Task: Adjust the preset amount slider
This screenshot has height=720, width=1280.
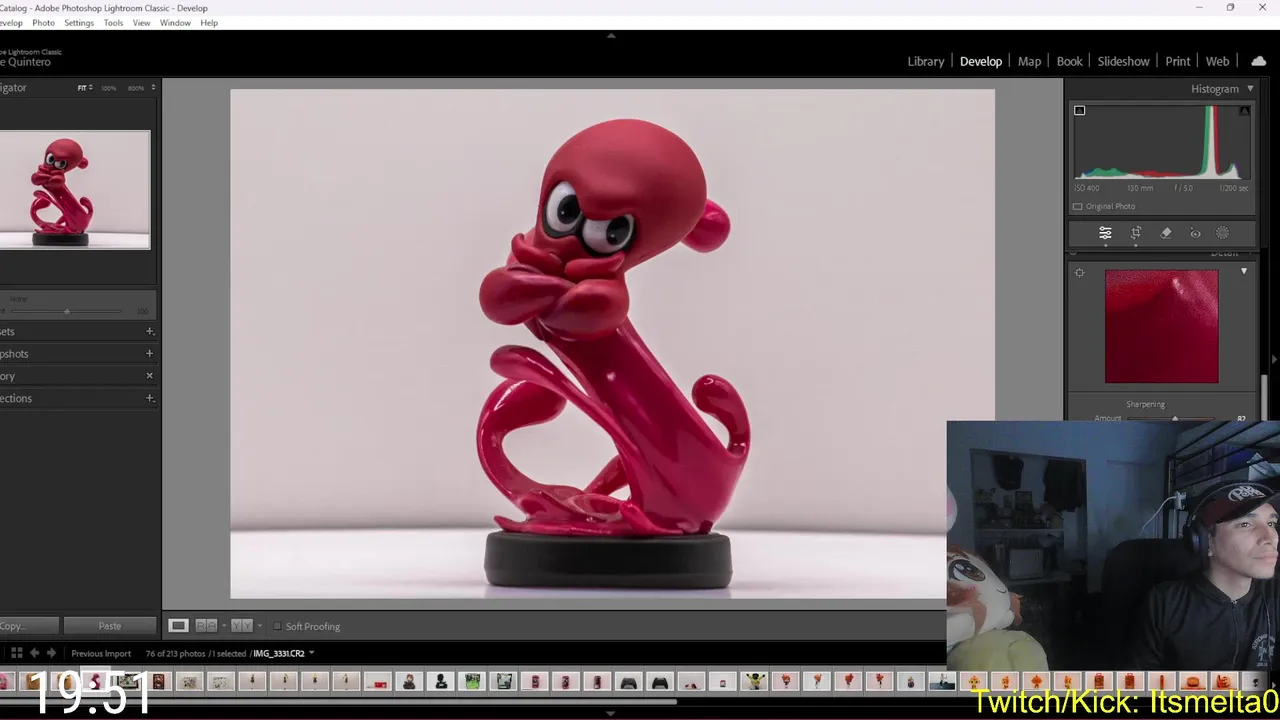Action: (67, 311)
